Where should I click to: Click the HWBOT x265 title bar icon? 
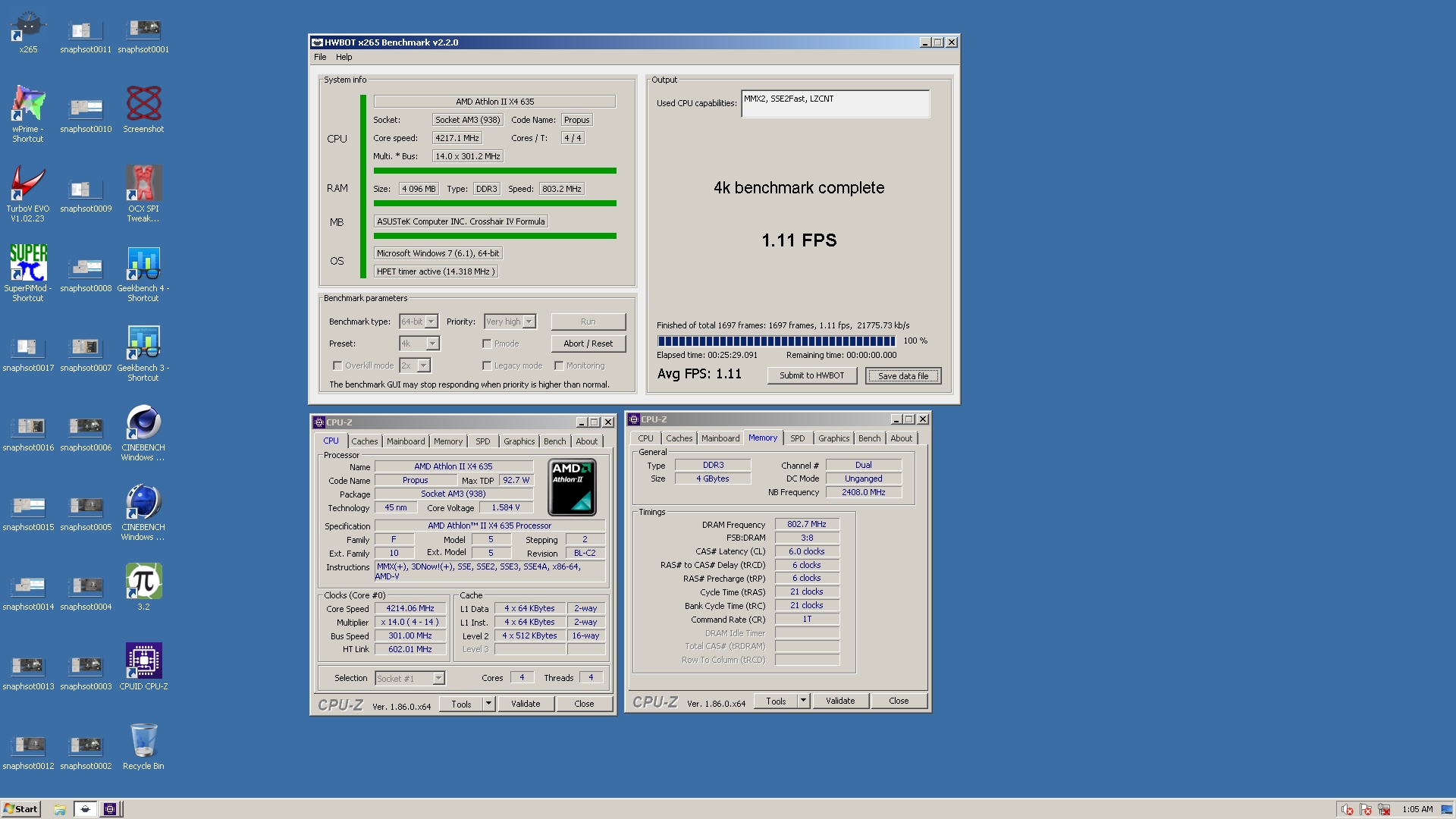point(317,42)
